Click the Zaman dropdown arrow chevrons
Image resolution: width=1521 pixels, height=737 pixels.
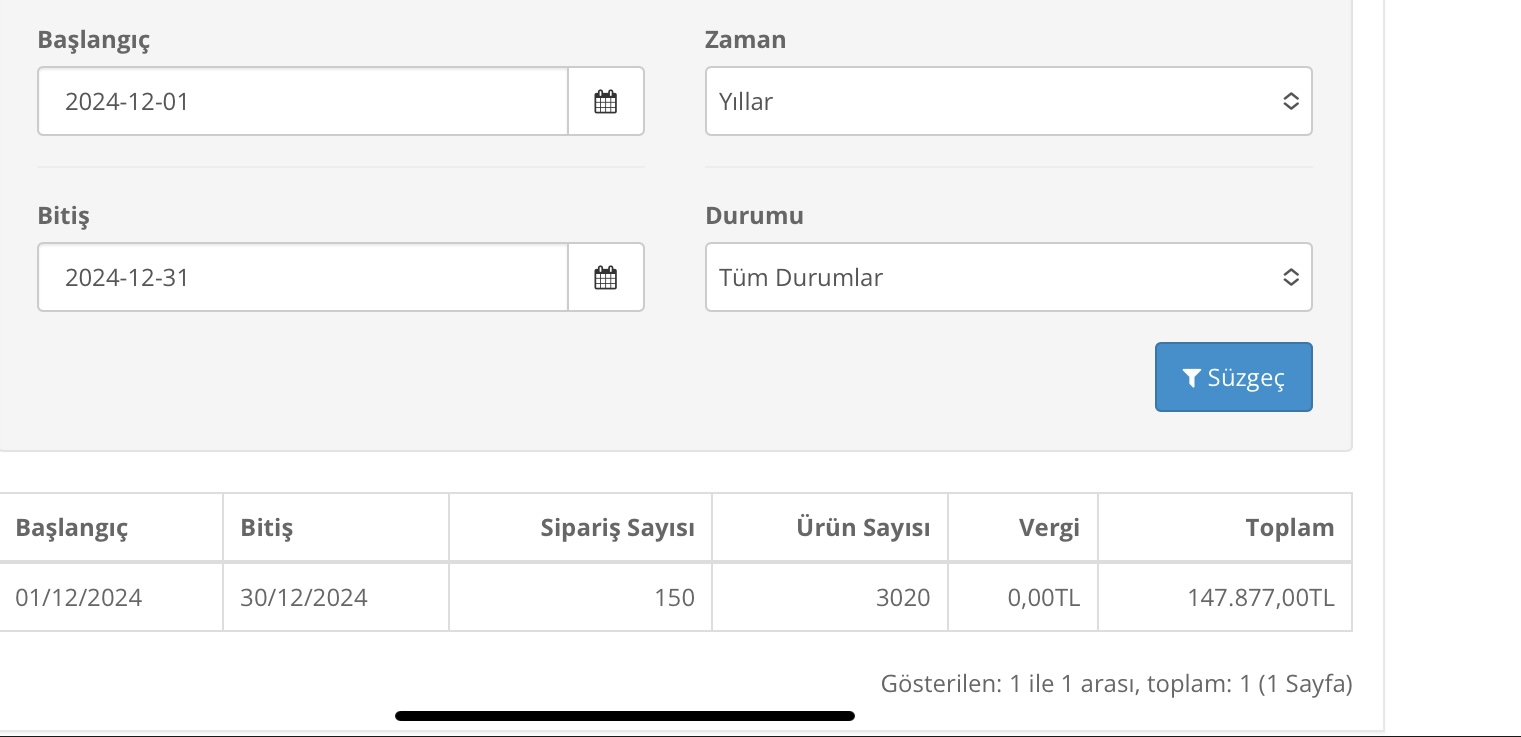(x=1291, y=101)
